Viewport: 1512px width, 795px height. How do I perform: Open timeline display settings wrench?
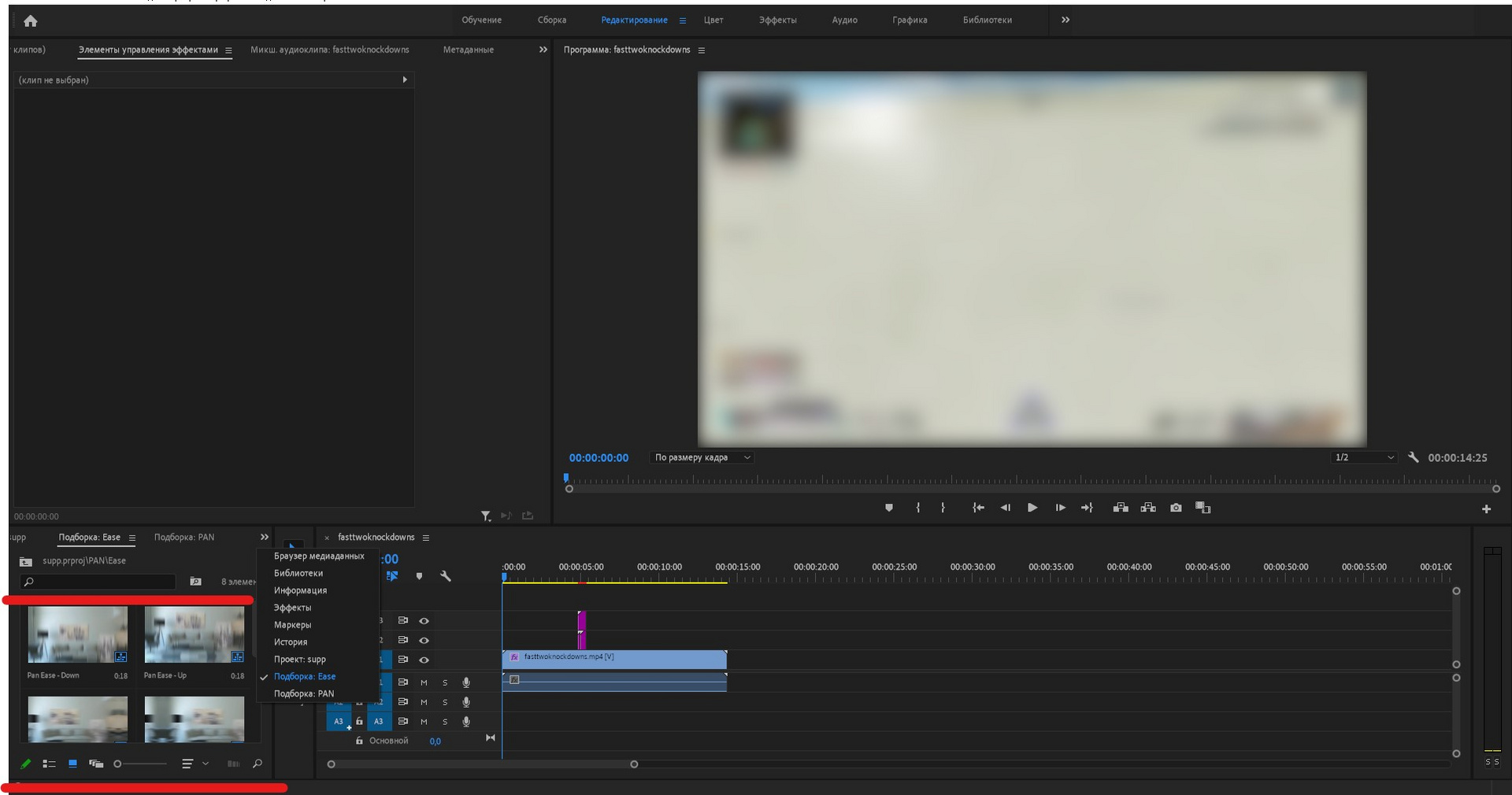tap(446, 576)
